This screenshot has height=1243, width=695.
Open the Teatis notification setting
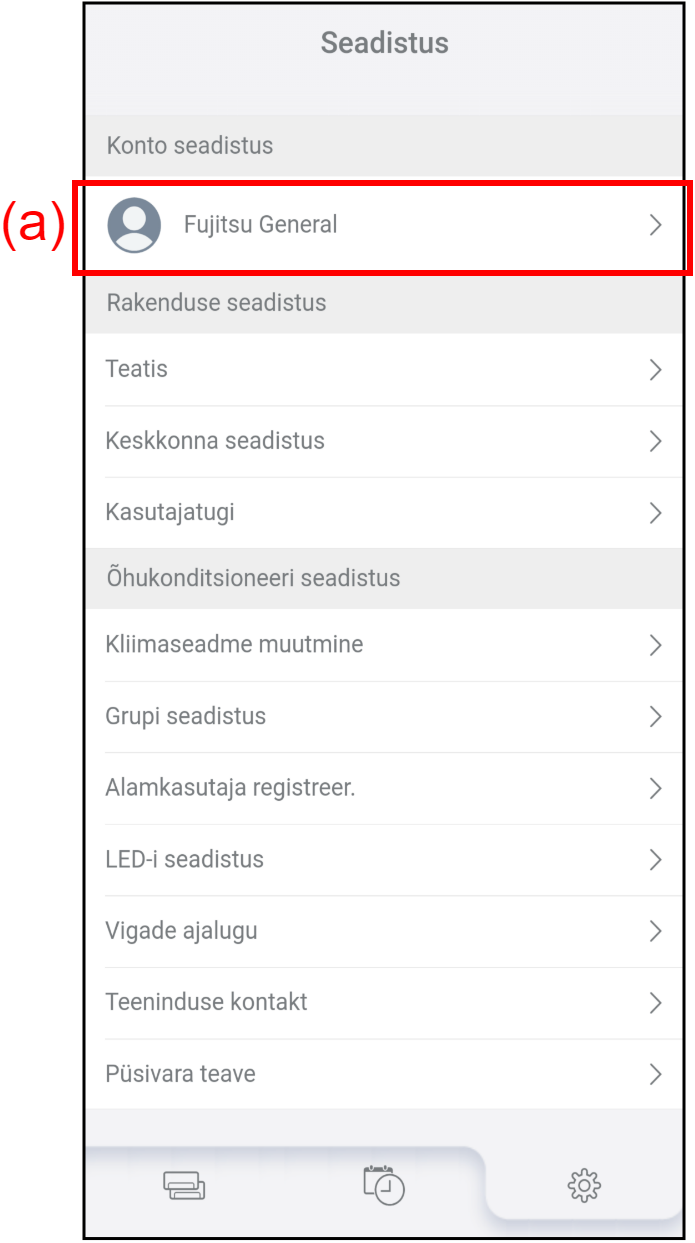384,369
